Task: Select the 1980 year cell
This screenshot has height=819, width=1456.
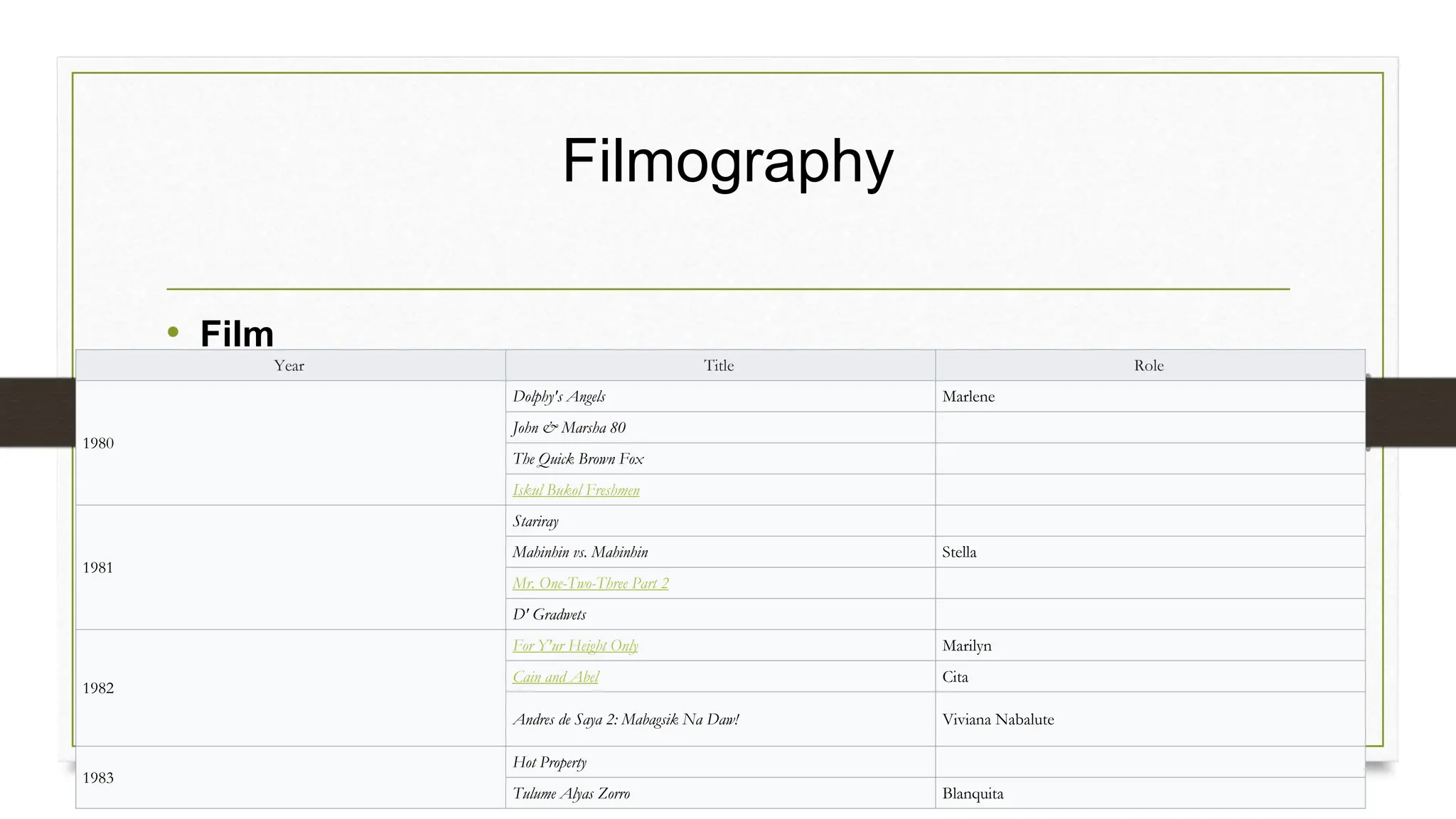Action: [98, 443]
